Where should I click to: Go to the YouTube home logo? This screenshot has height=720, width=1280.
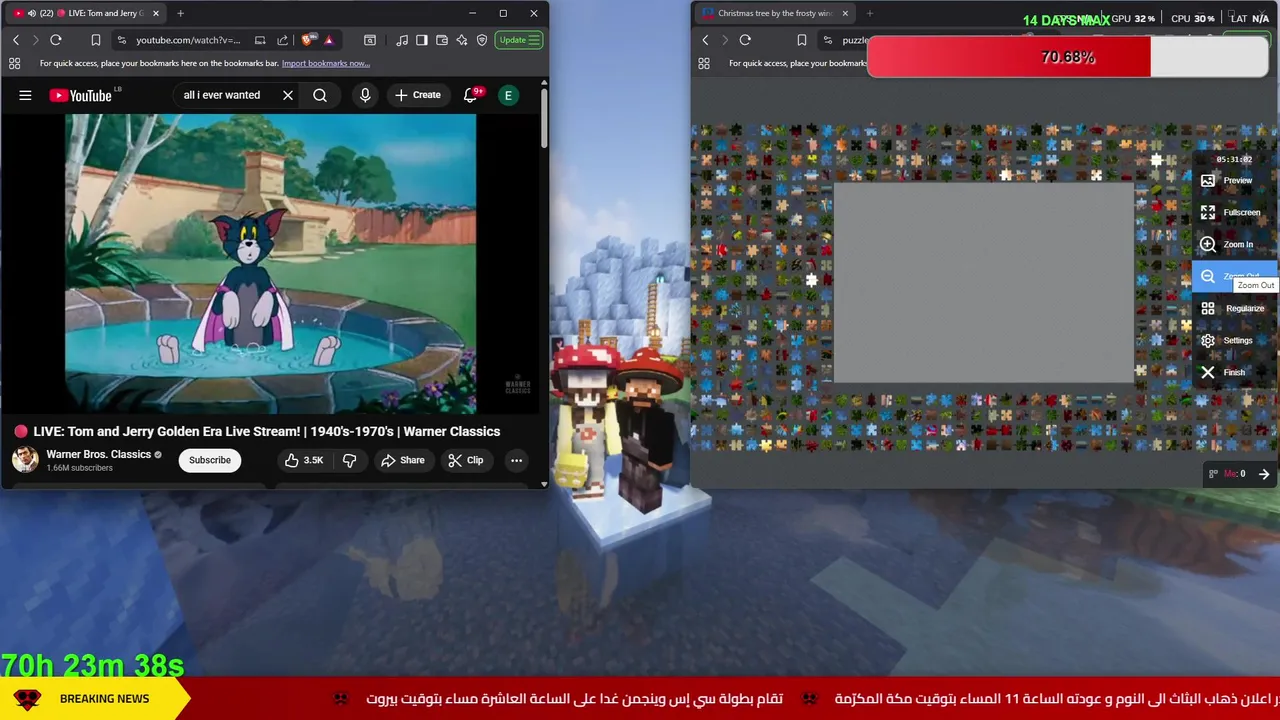(82, 95)
